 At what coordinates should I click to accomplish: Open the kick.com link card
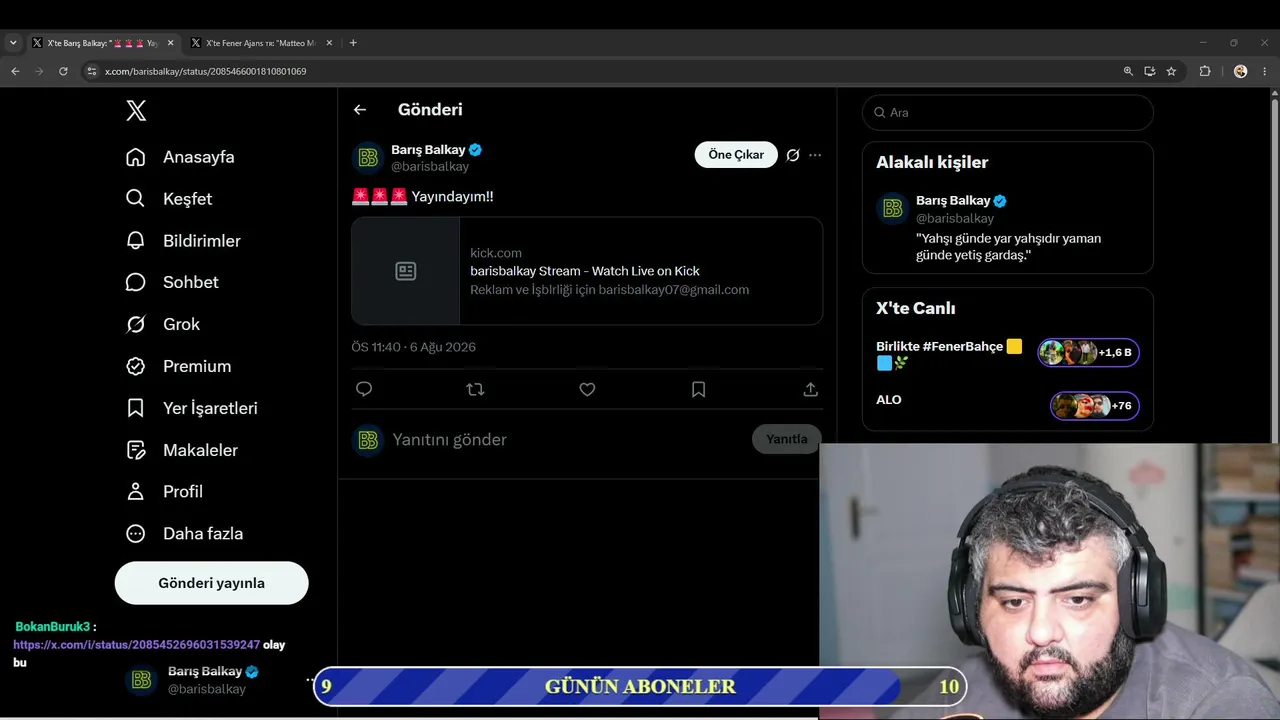click(x=587, y=271)
